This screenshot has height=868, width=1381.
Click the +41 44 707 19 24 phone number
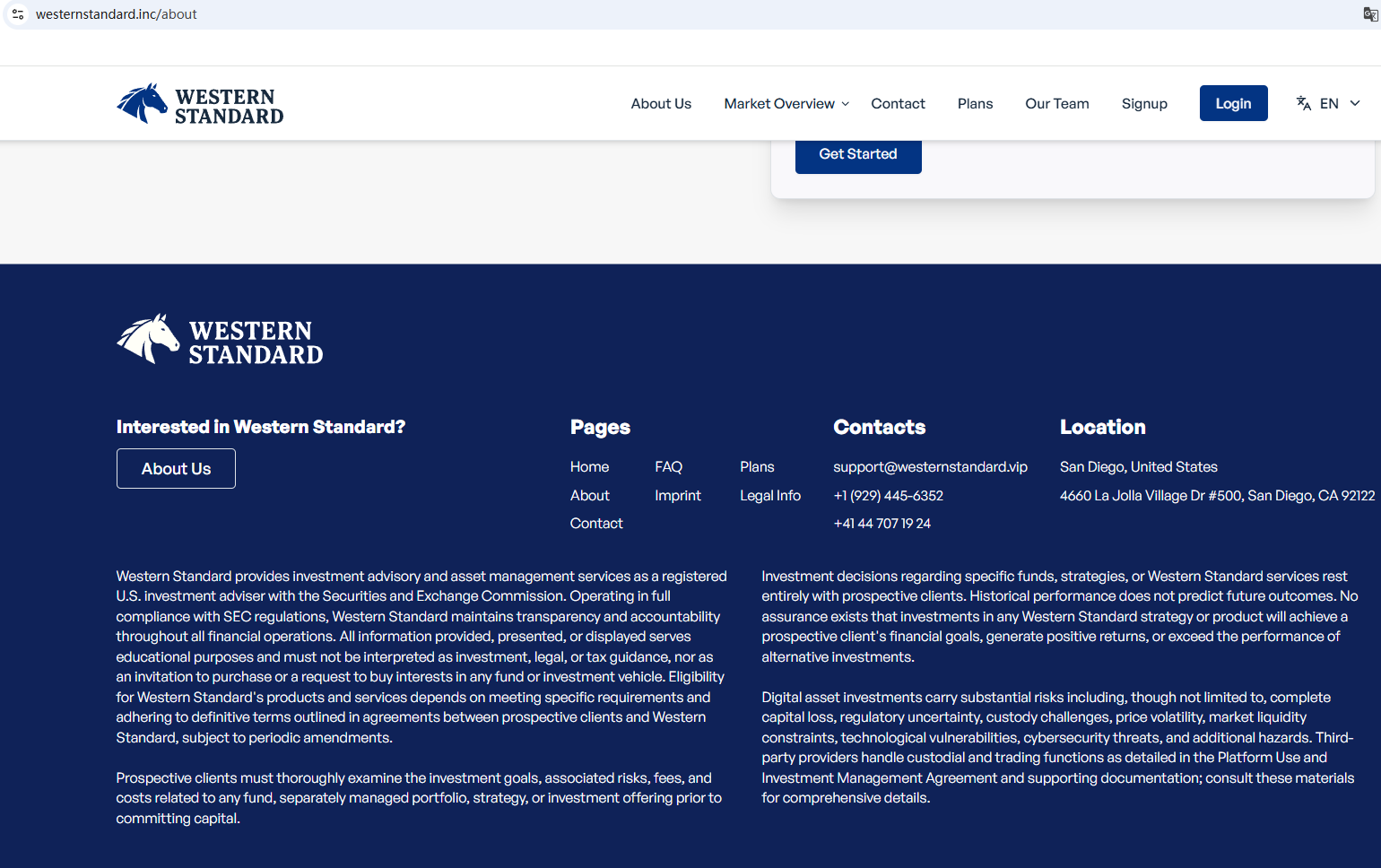point(882,524)
